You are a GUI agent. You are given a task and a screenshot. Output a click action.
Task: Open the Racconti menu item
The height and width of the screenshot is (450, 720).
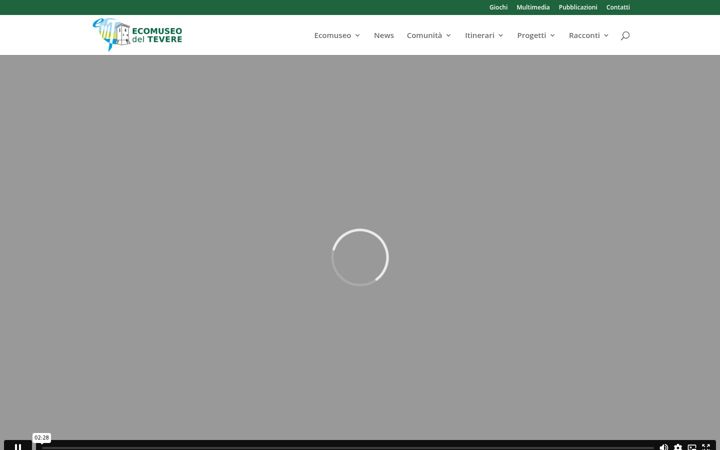click(584, 35)
